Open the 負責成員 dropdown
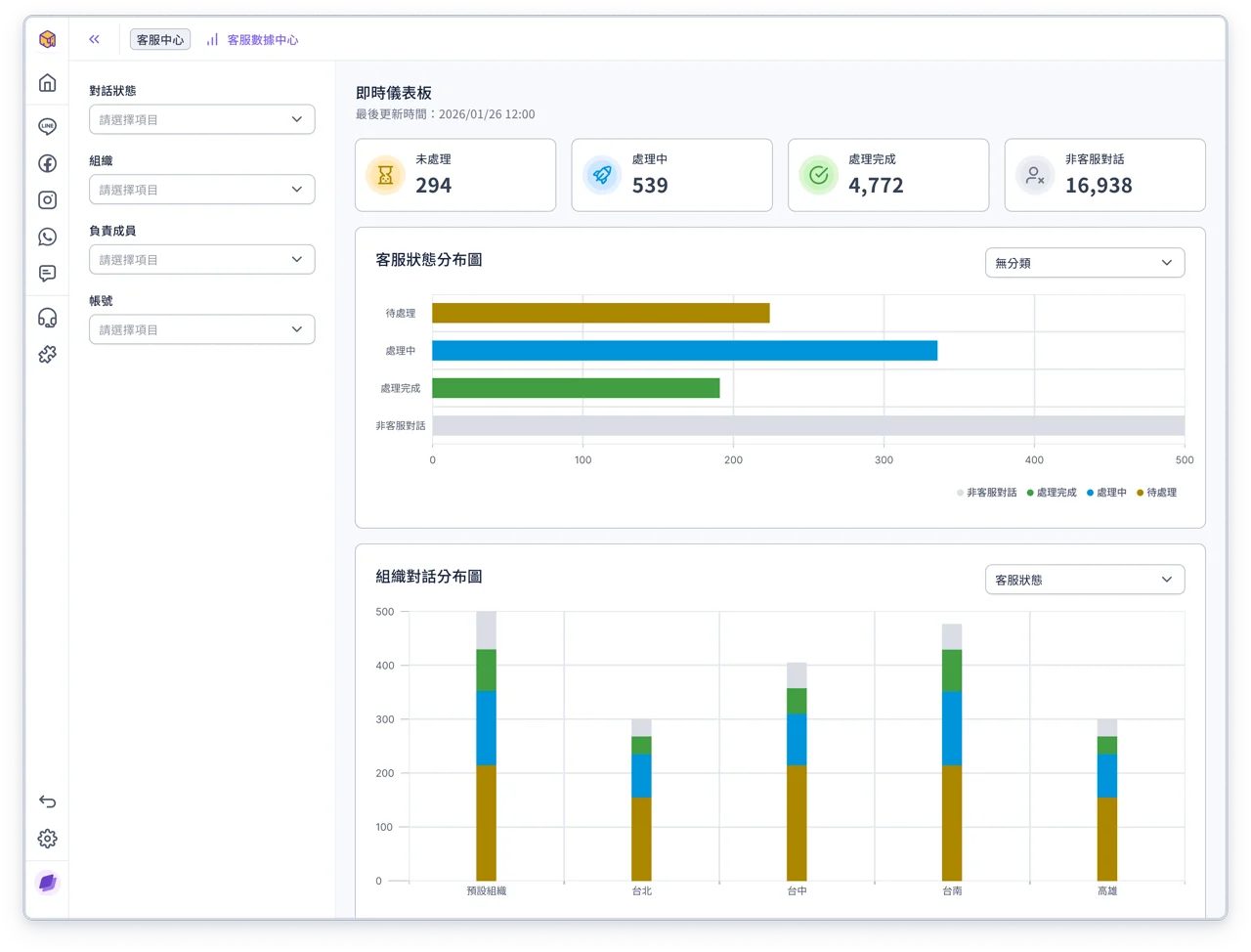The width and height of the screenshot is (1251, 952). coord(201,259)
